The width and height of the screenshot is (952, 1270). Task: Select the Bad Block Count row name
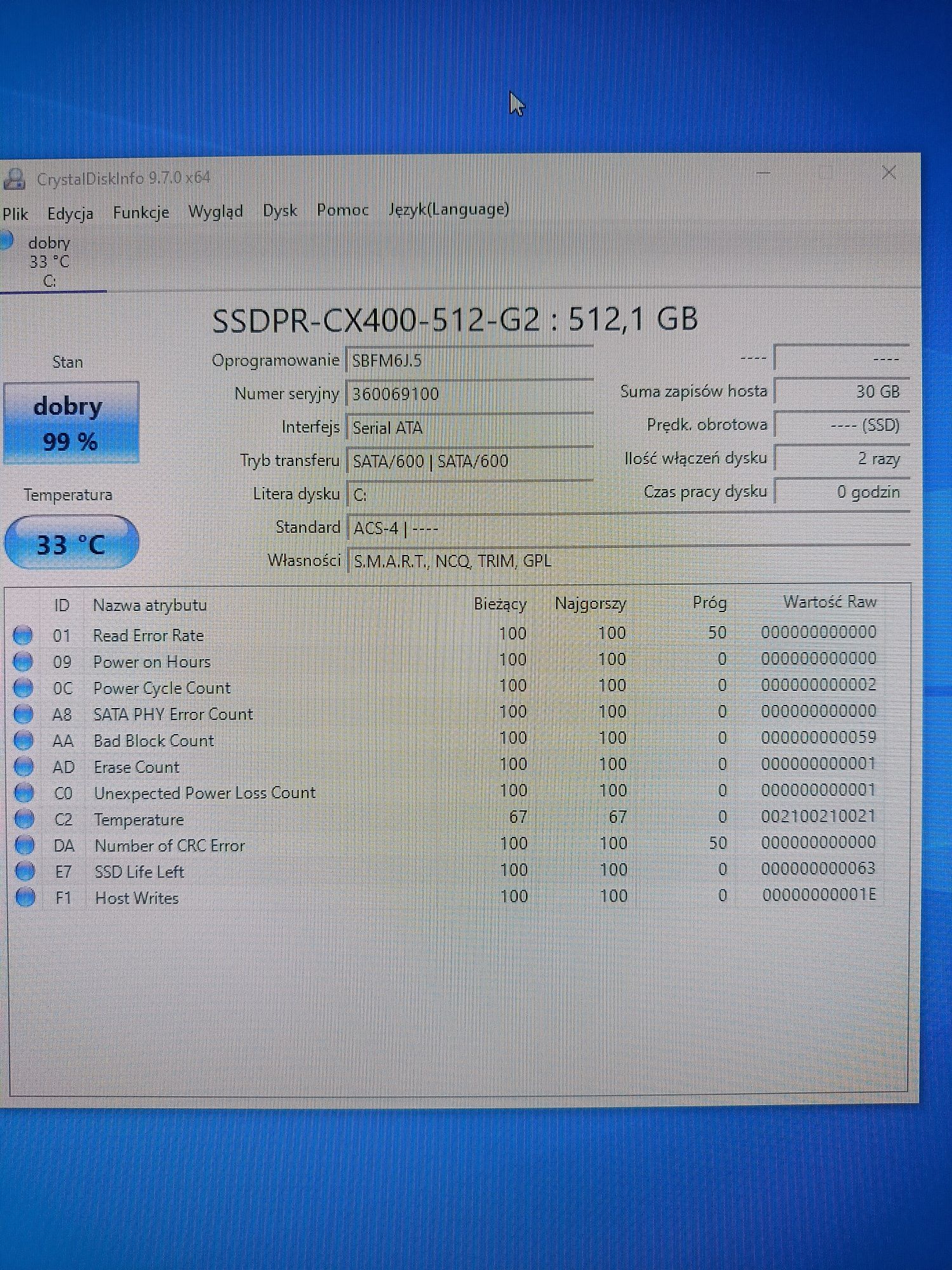pos(154,740)
